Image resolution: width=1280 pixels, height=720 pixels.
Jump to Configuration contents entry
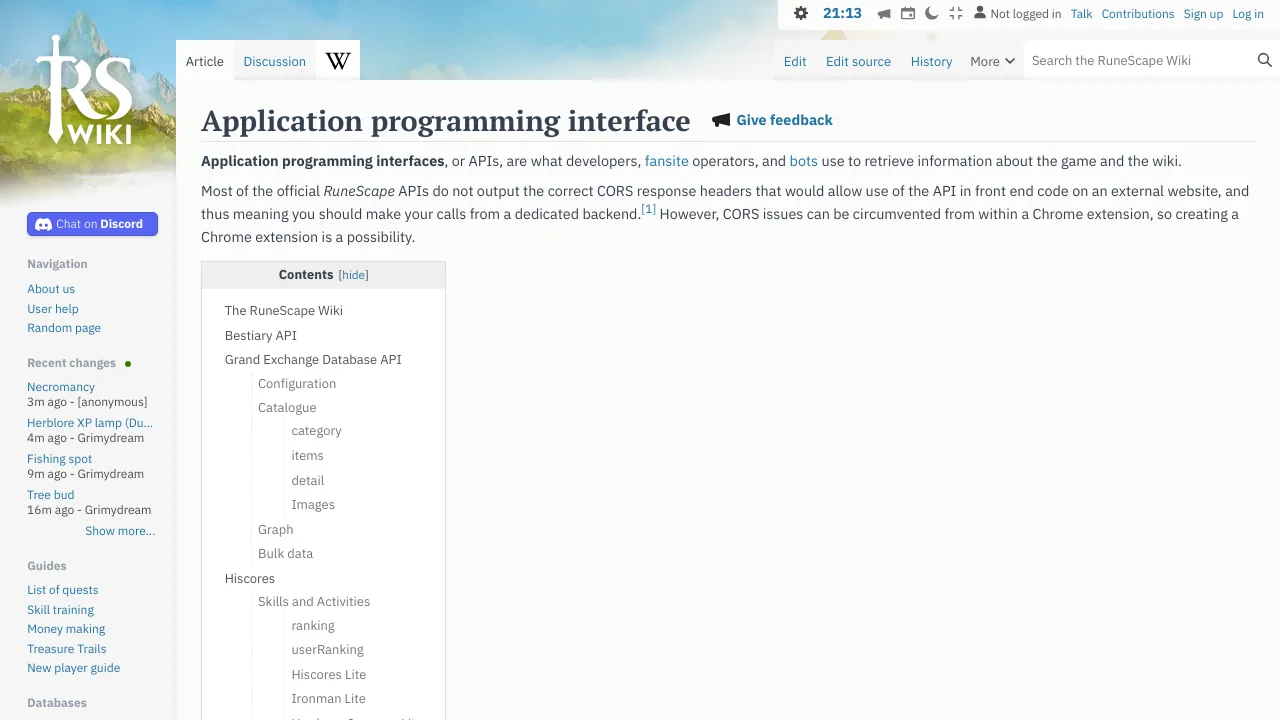pyautogui.click(x=297, y=384)
